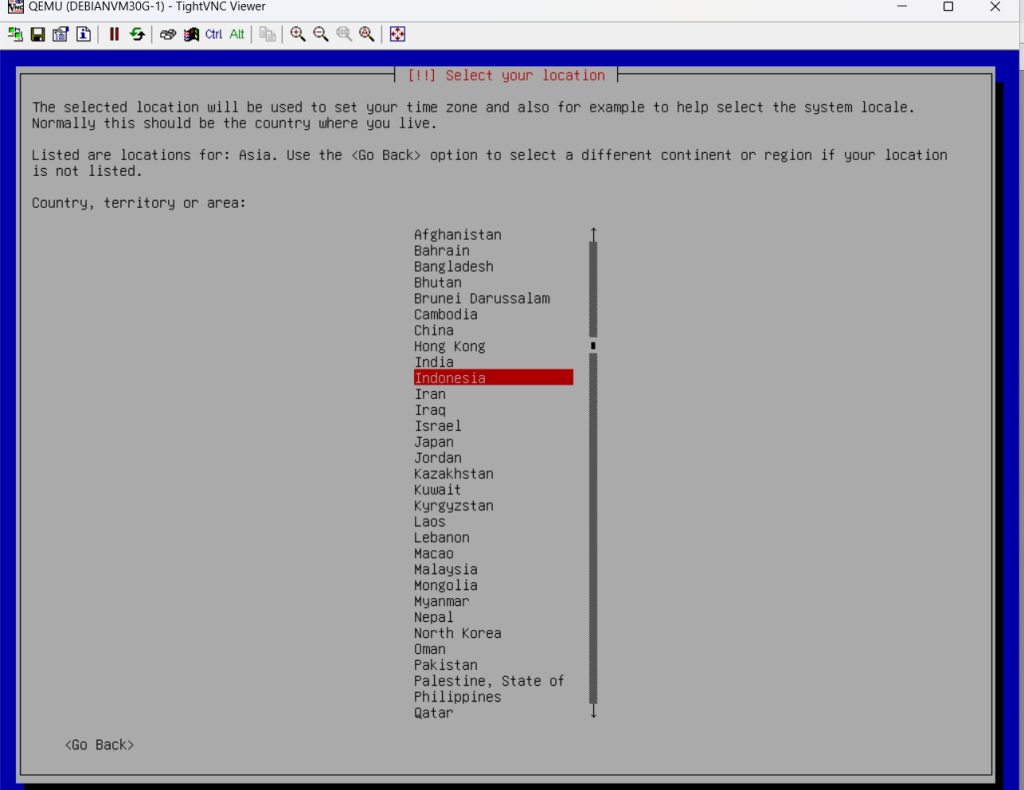Screen dimensions: 1024x790
Task: Select Philippines in the country list
Action: point(458,697)
